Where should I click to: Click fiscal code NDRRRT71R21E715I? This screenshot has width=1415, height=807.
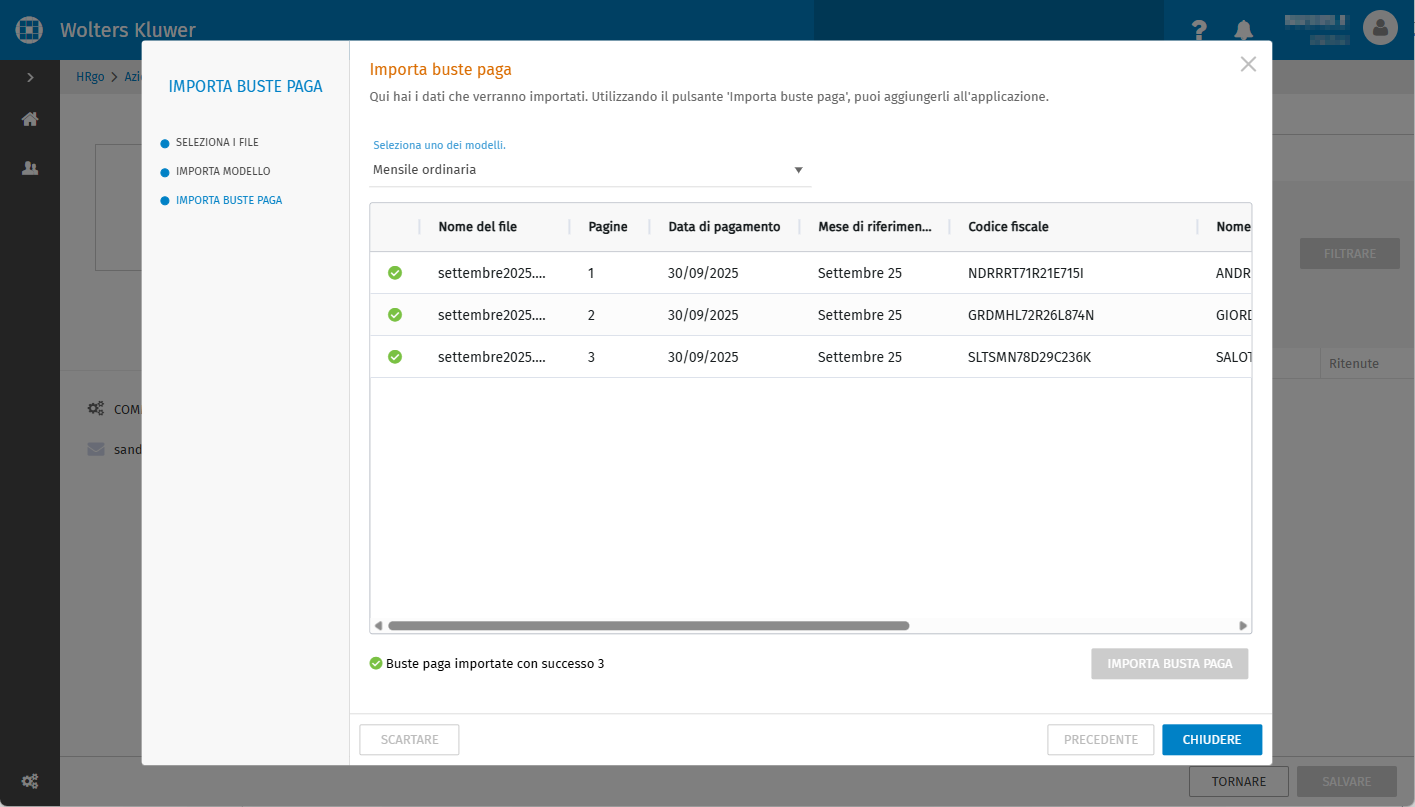1026,273
